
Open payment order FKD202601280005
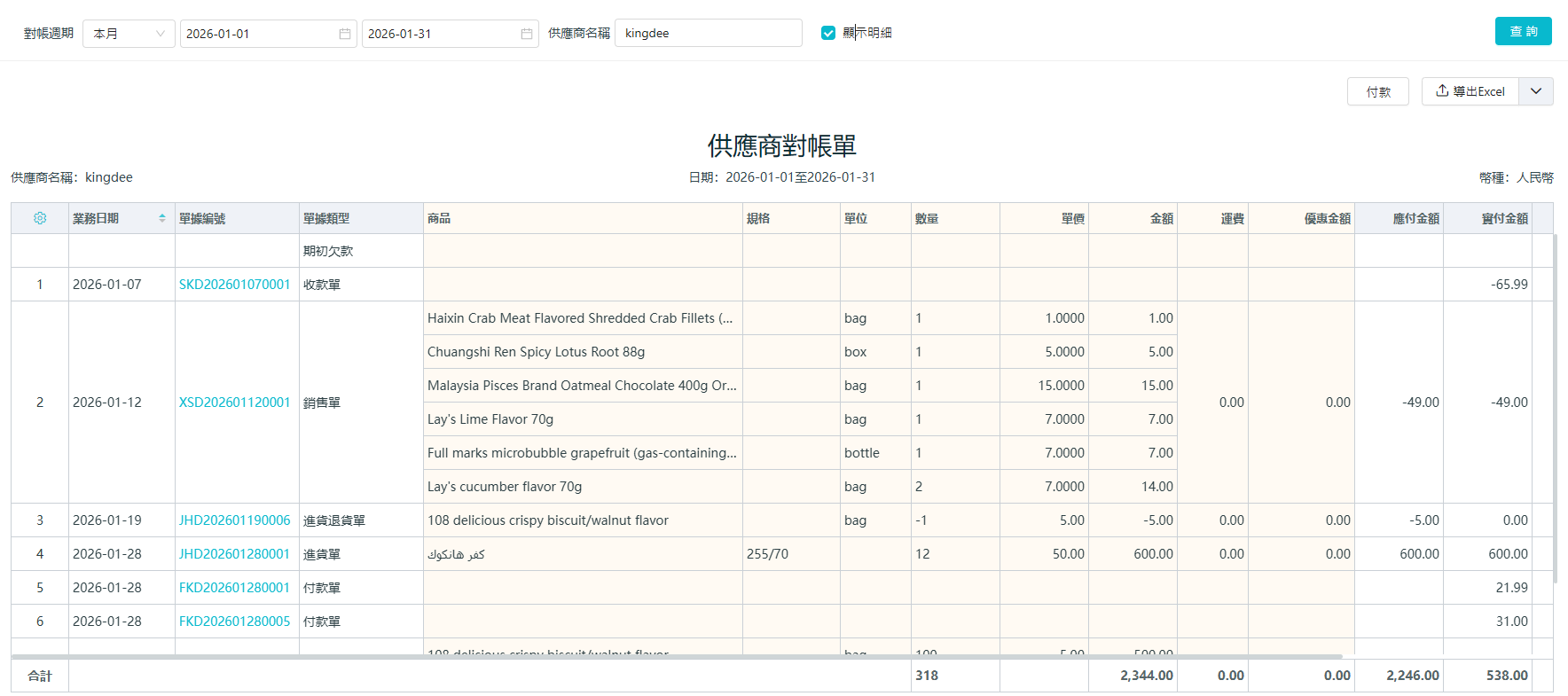click(235, 622)
